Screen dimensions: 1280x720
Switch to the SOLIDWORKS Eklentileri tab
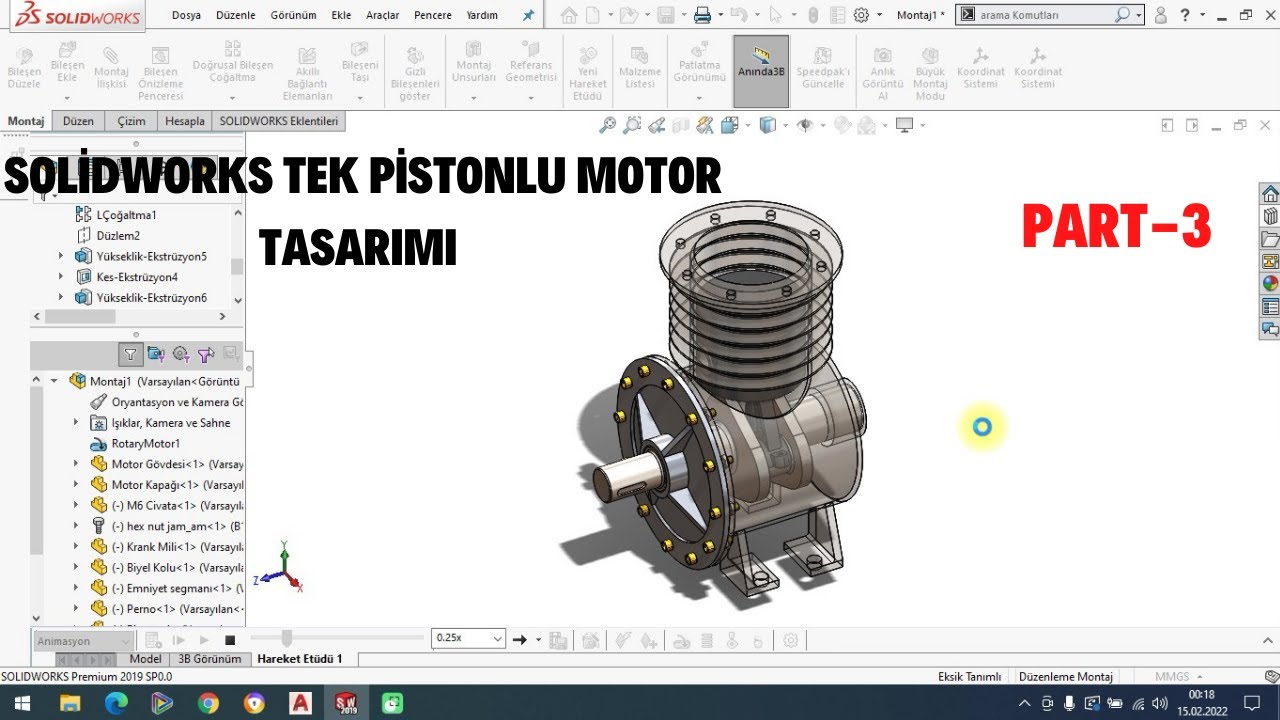(279, 121)
